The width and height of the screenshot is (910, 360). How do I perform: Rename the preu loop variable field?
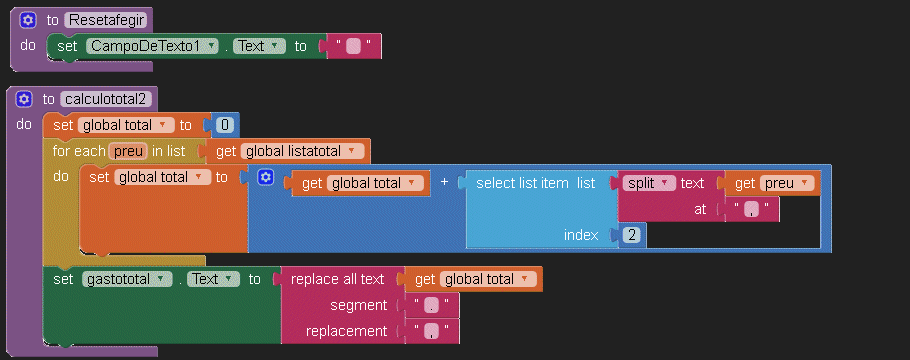pyautogui.click(x=128, y=152)
